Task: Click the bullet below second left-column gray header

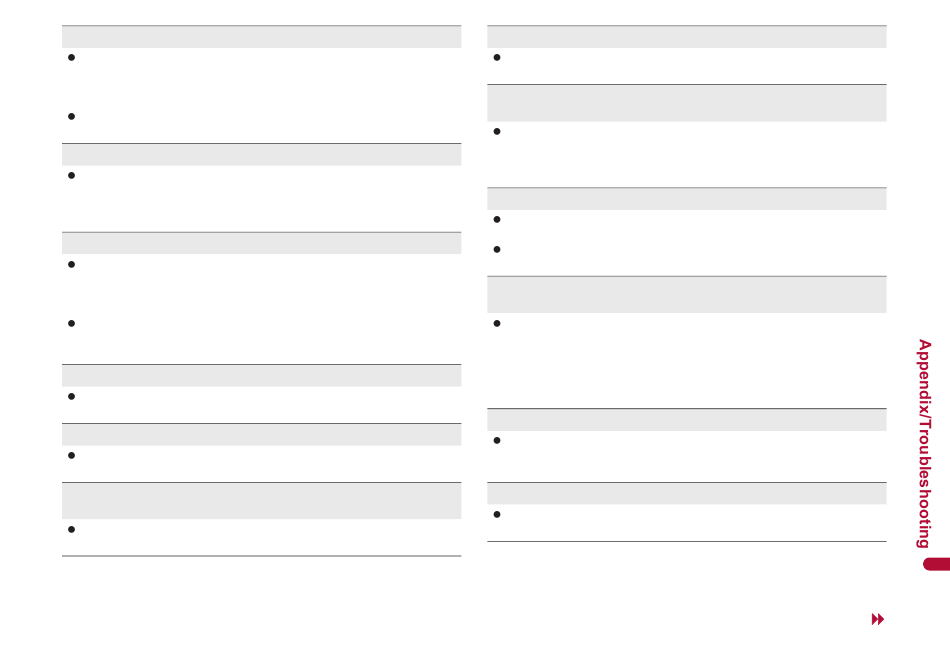Action: [71, 176]
